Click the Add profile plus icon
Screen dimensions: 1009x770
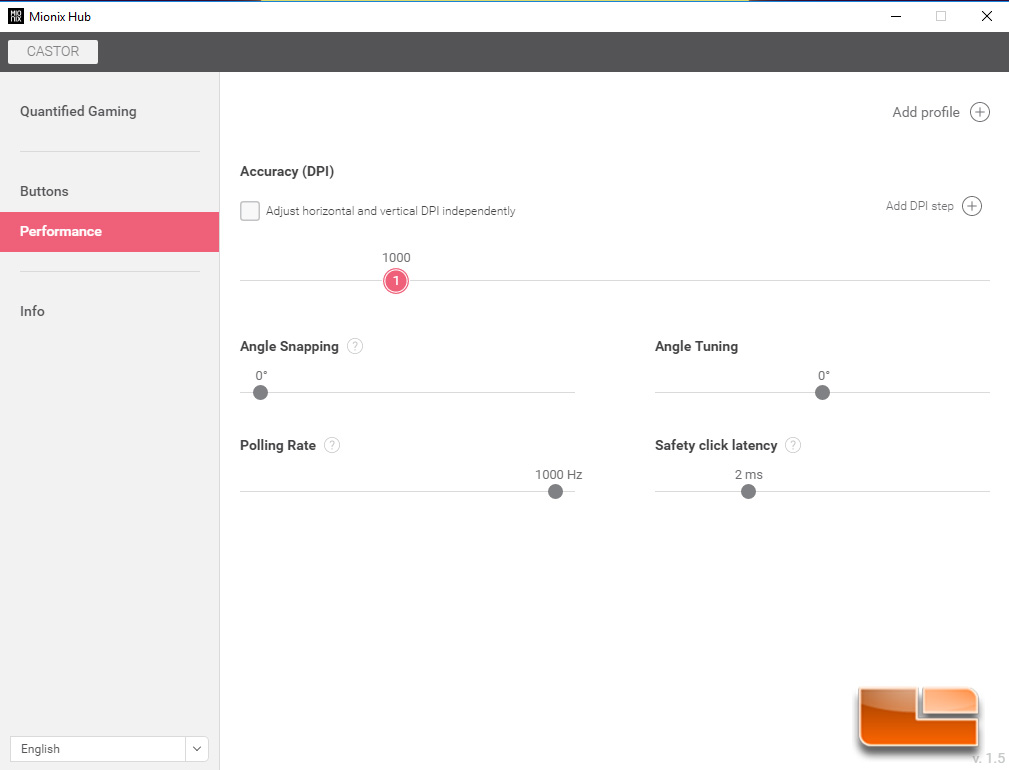[x=979, y=112]
